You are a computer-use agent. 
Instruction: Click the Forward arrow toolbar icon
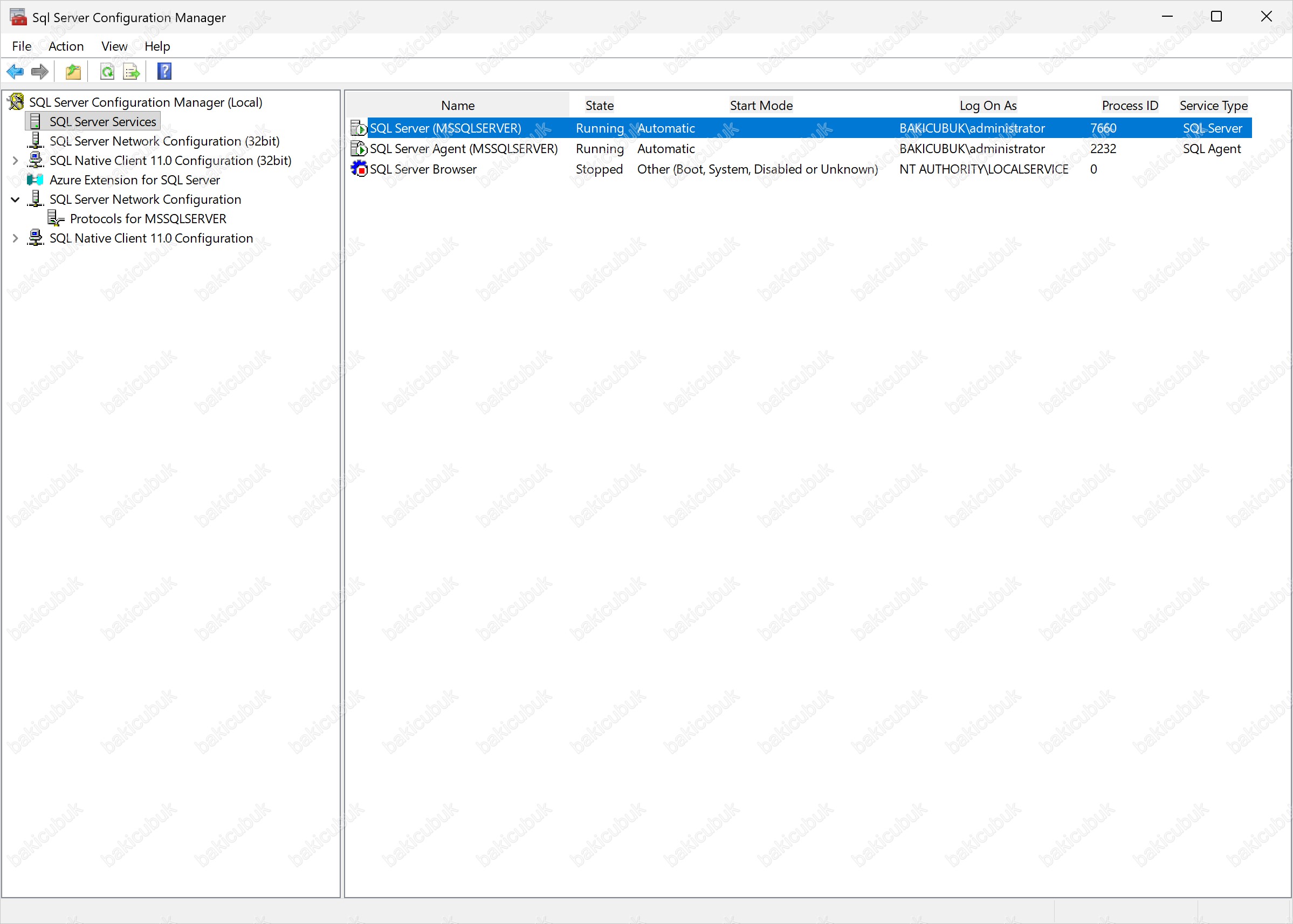40,72
